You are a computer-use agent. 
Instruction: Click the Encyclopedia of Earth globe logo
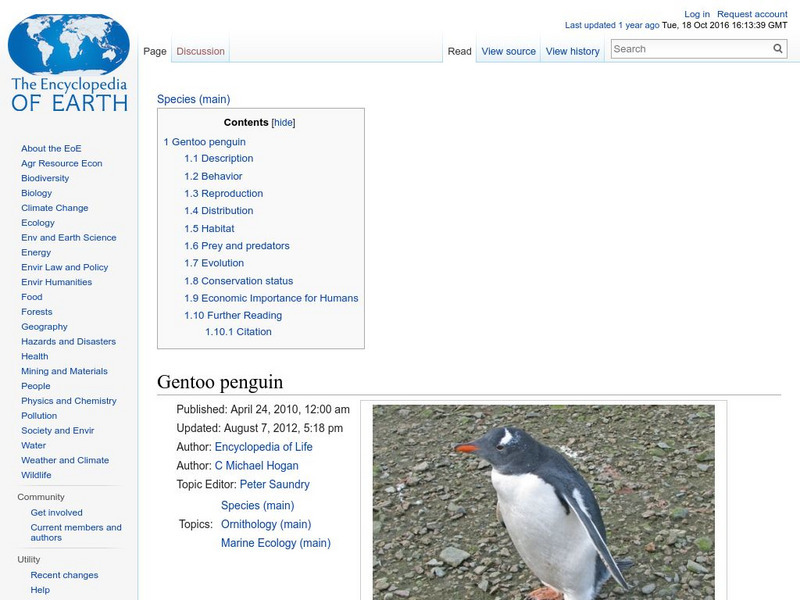[70, 40]
